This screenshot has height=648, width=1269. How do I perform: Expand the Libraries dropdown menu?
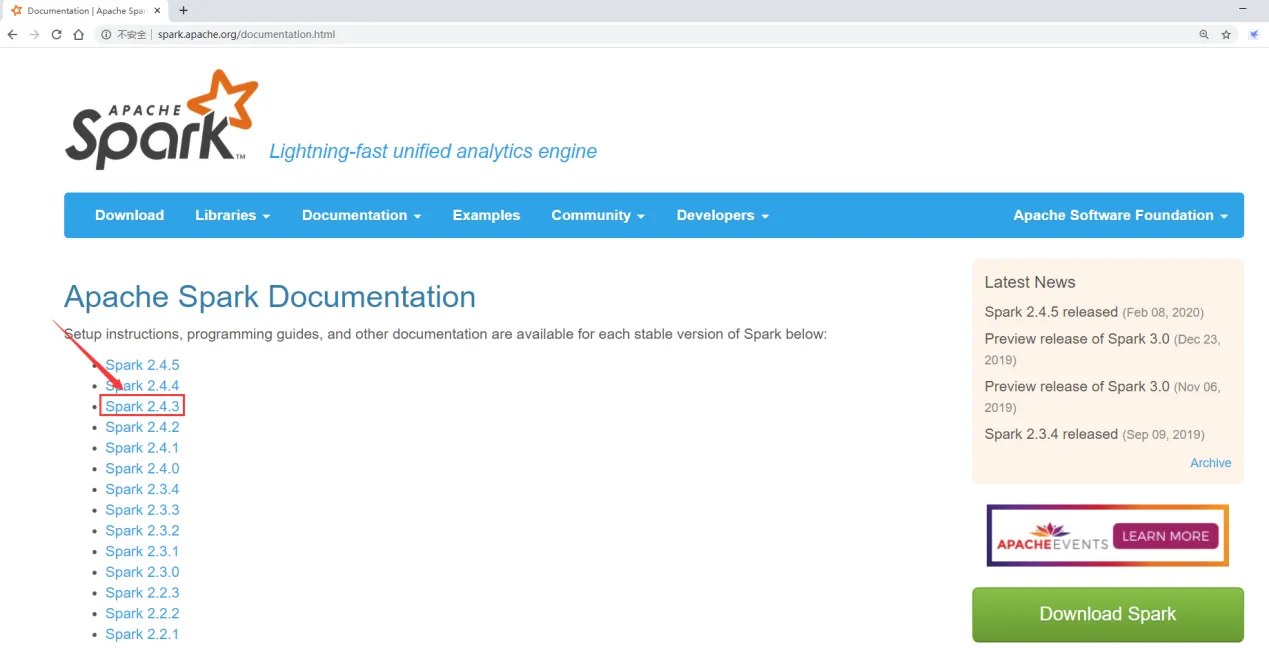tap(233, 215)
